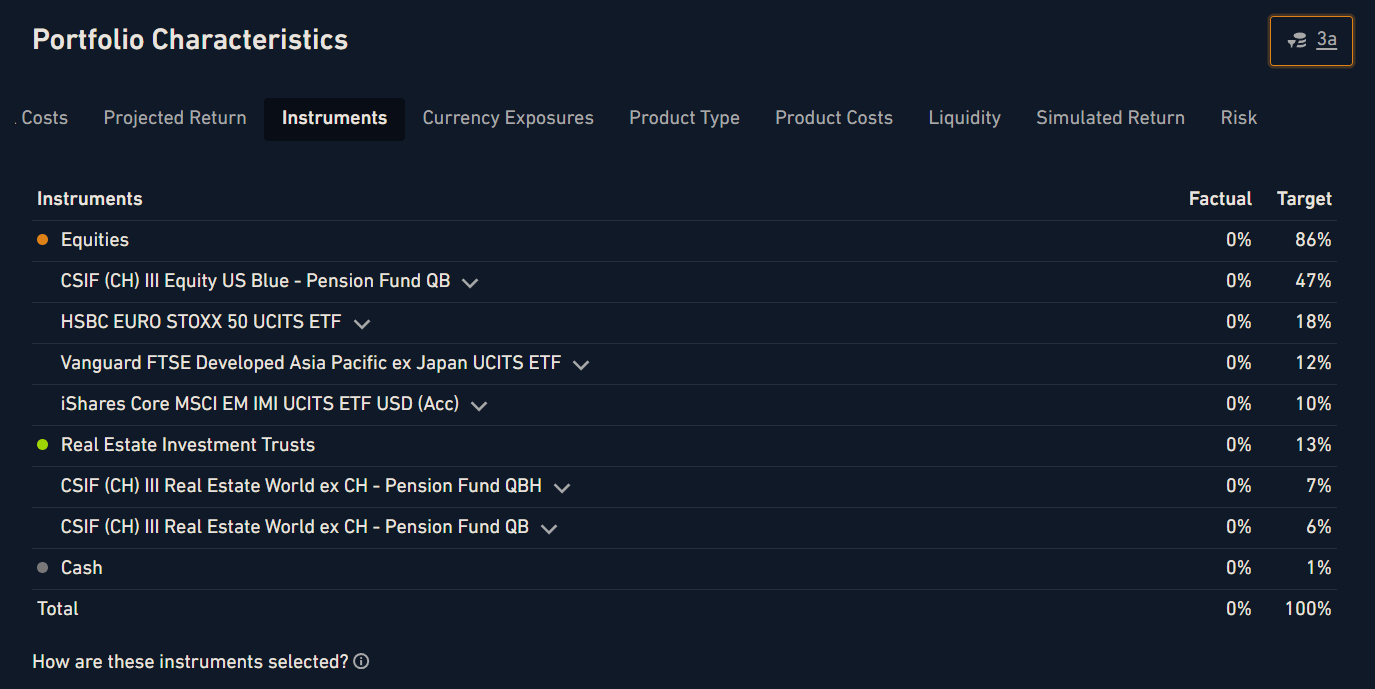
Task: Click info icon beside instrument selection question
Action: 362,662
